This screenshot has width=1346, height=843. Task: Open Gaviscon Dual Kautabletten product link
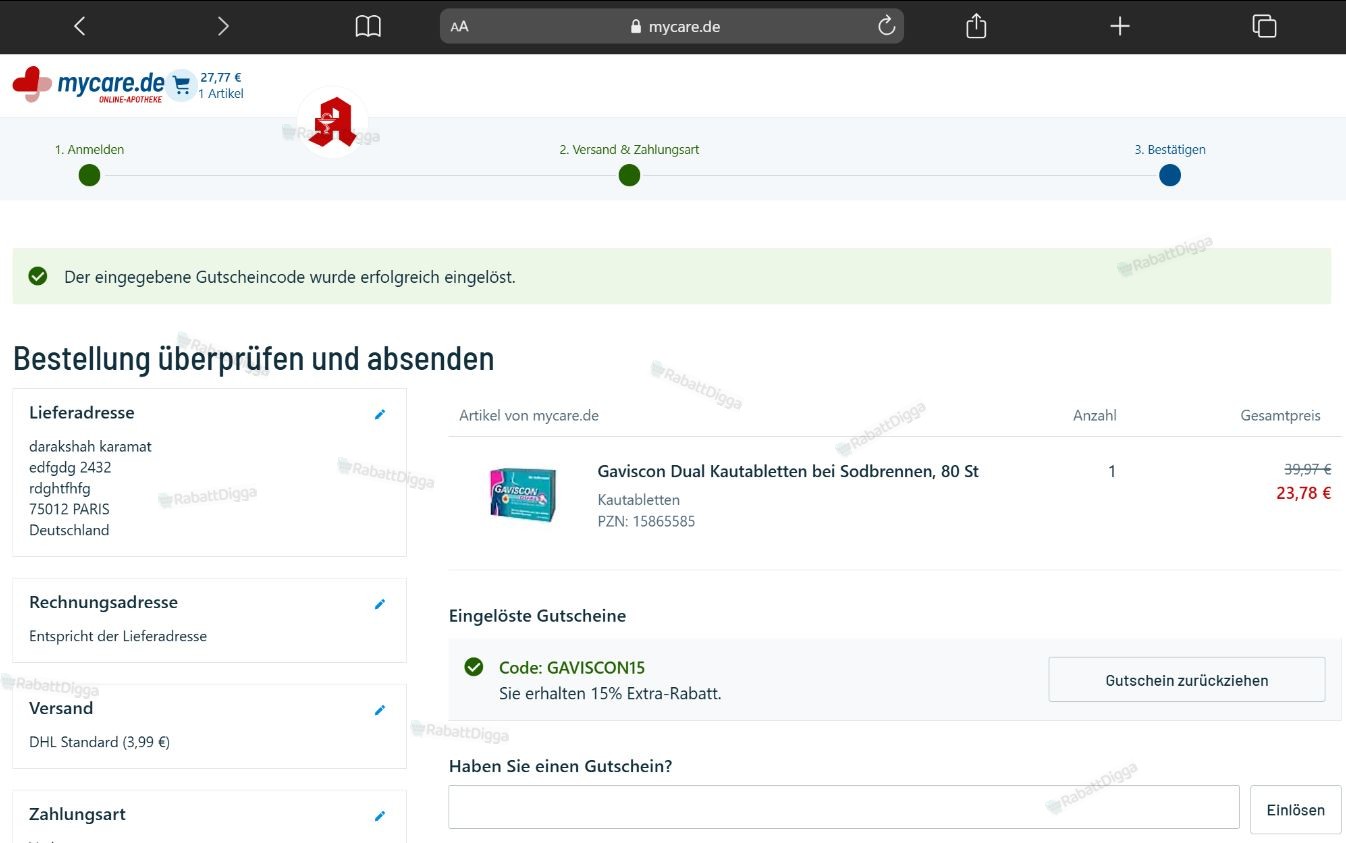point(788,471)
